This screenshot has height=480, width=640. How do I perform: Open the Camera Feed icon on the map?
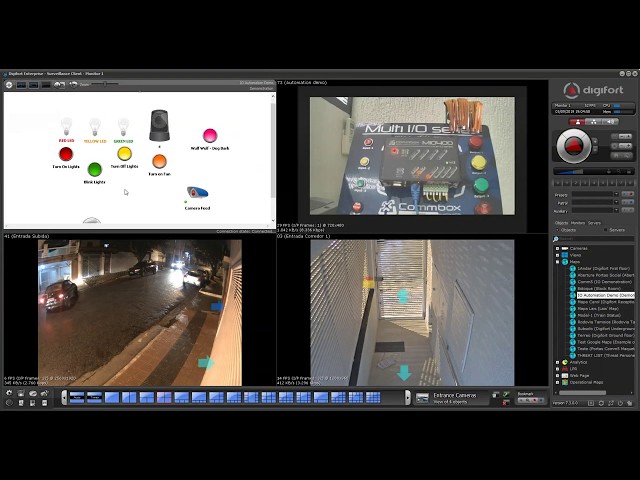click(x=197, y=192)
